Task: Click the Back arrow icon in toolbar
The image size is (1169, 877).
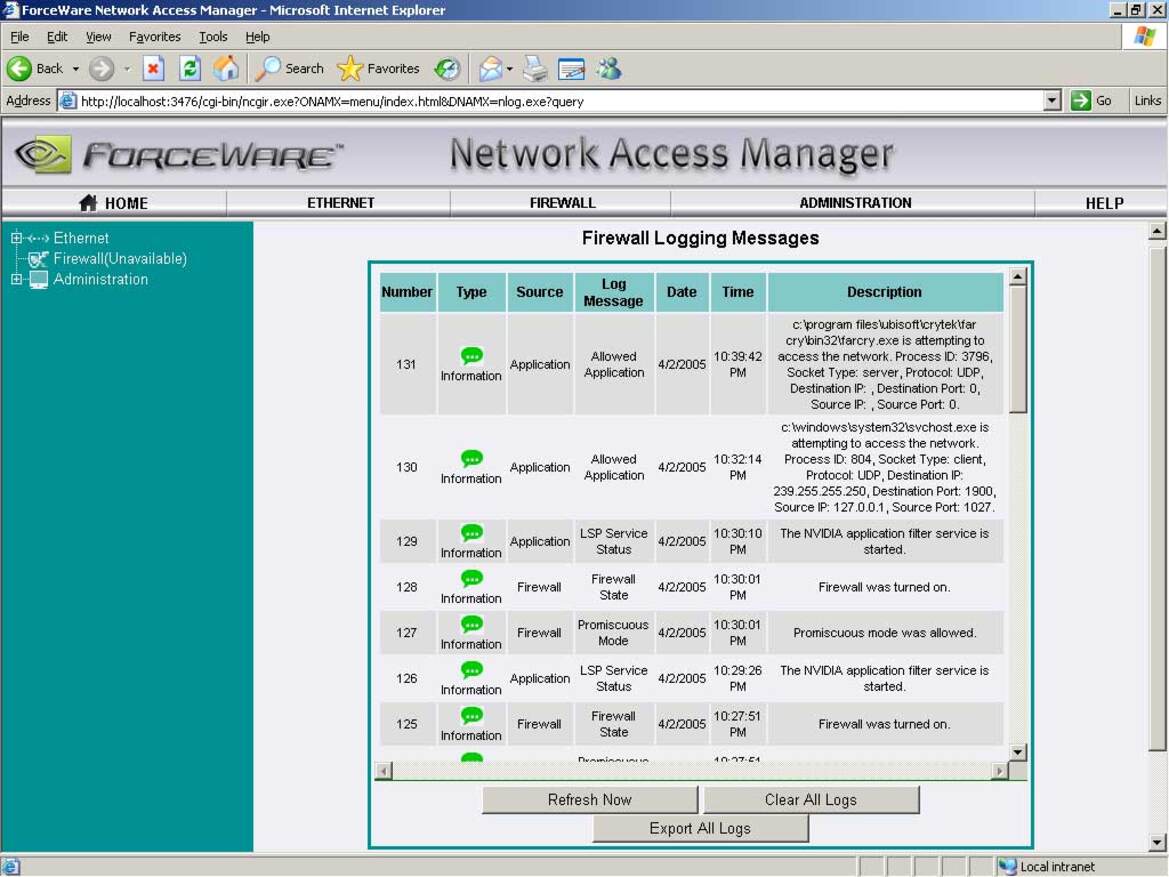Action: pos(19,69)
